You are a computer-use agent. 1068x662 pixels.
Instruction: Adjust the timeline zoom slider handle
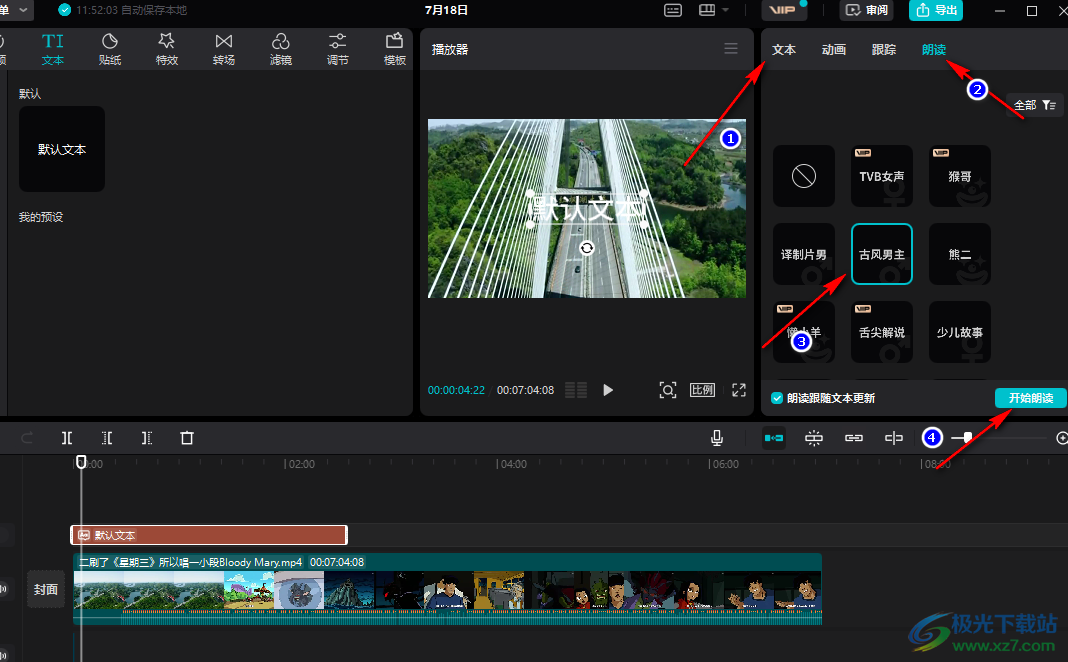968,437
